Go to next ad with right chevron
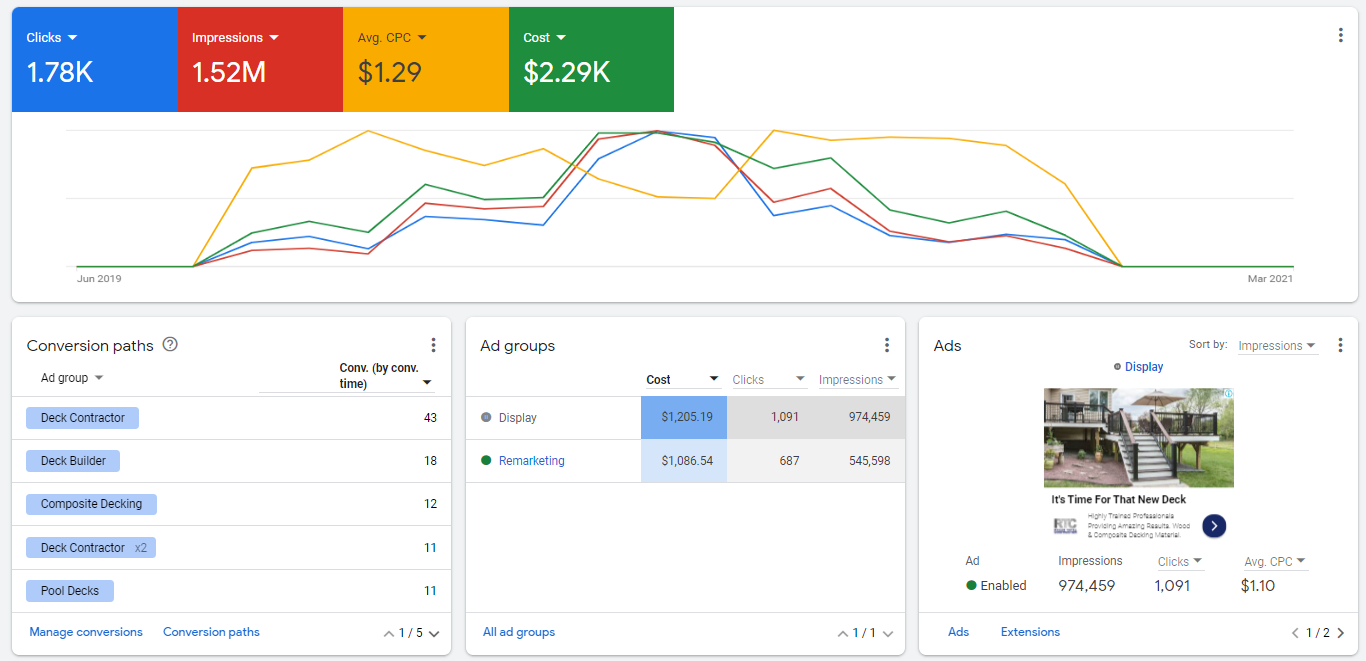 coord(1341,633)
